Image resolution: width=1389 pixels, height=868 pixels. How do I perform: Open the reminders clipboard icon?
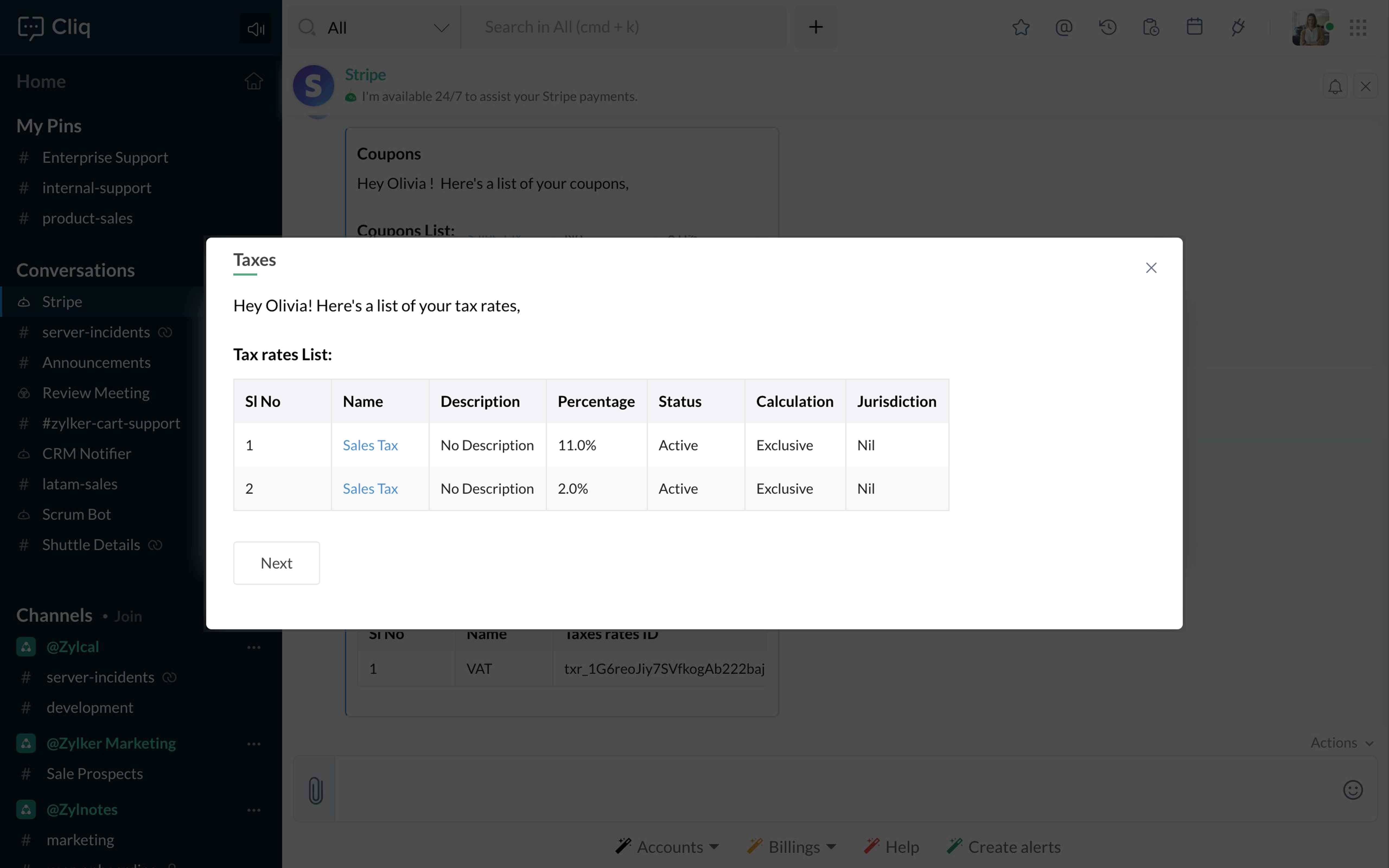[1151, 28]
